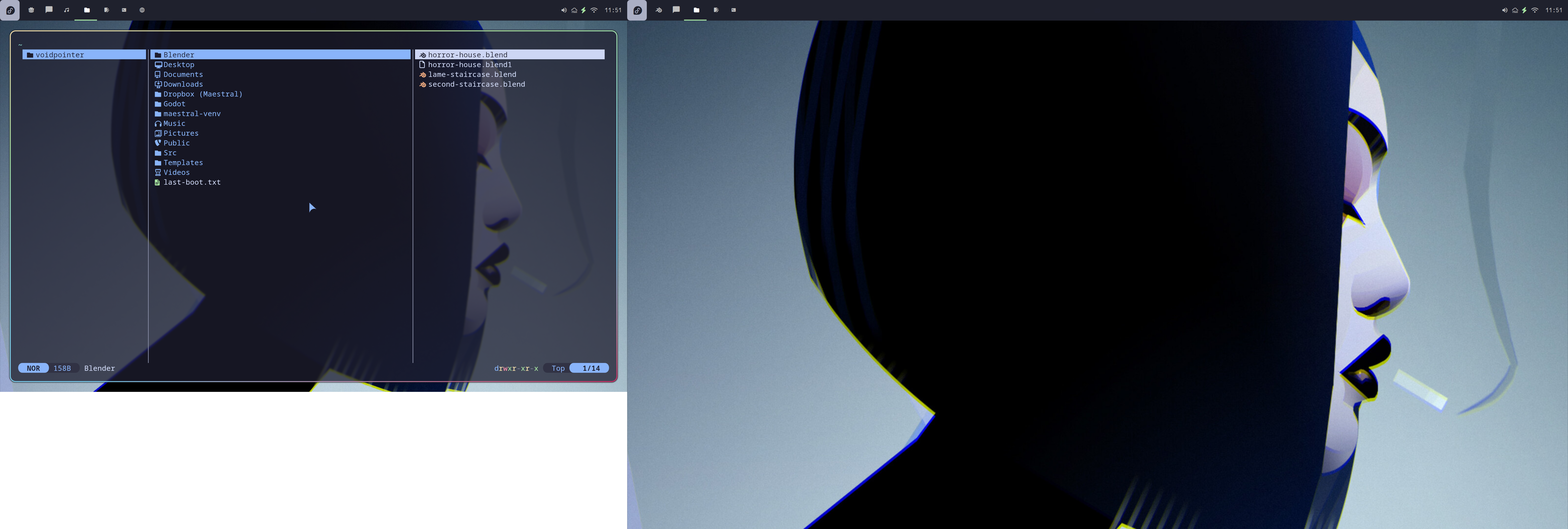This screenshot has width=1568, height=529.
Task: Click the Fedora logo on left monitor bar
Action: [10, 10]
